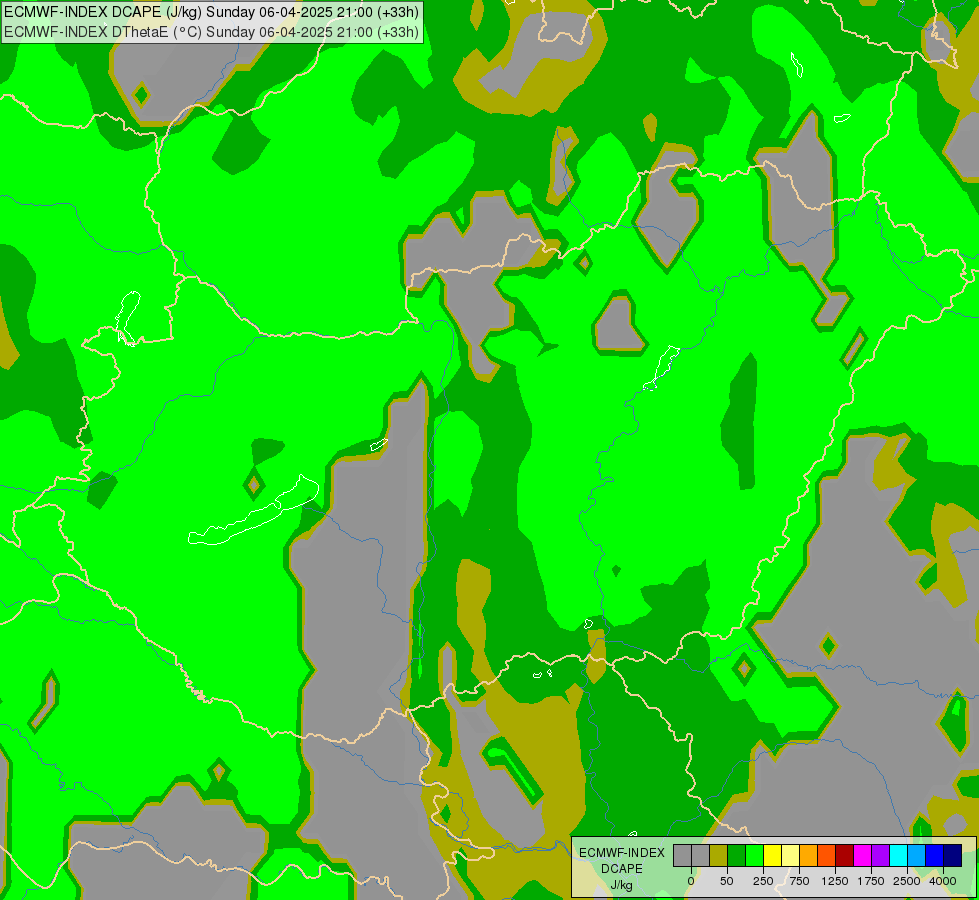Click the legend value 750

tap(799, 881)
